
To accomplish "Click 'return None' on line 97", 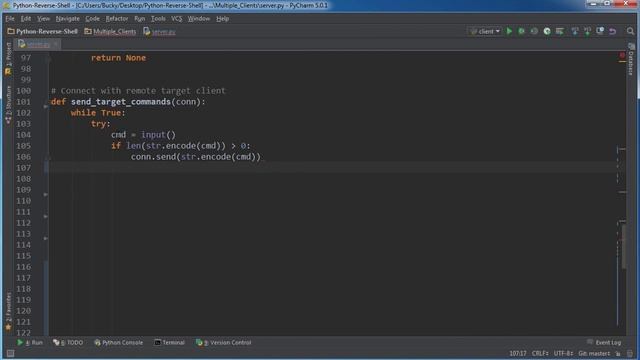I will coord(118,58).
